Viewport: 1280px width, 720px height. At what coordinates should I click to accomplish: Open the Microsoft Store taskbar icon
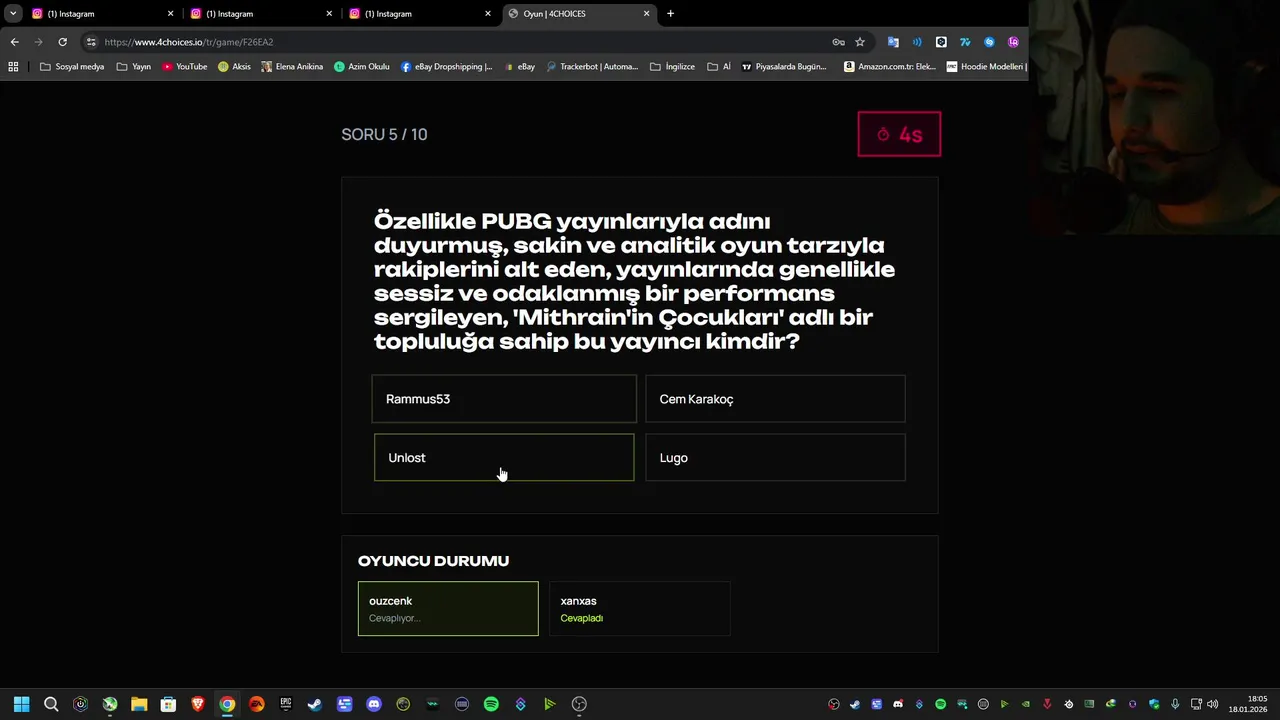tap(169, 704)
